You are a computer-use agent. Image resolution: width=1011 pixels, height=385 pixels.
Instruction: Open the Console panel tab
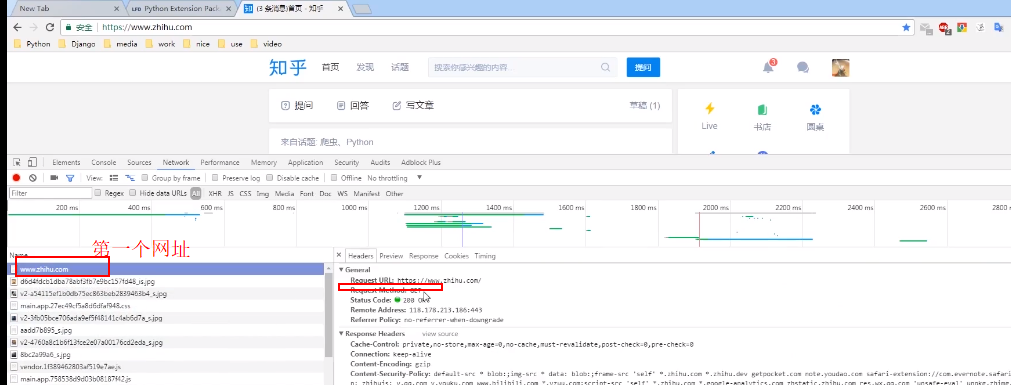pyautogui.click(x=104, y=163)
